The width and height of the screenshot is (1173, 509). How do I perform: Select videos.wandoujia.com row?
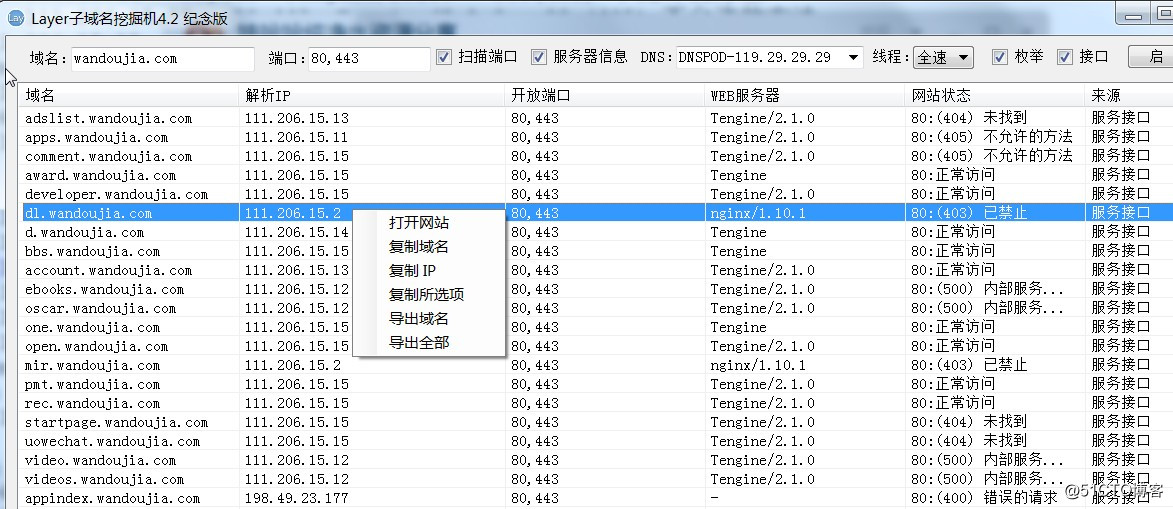pos(596,480)
